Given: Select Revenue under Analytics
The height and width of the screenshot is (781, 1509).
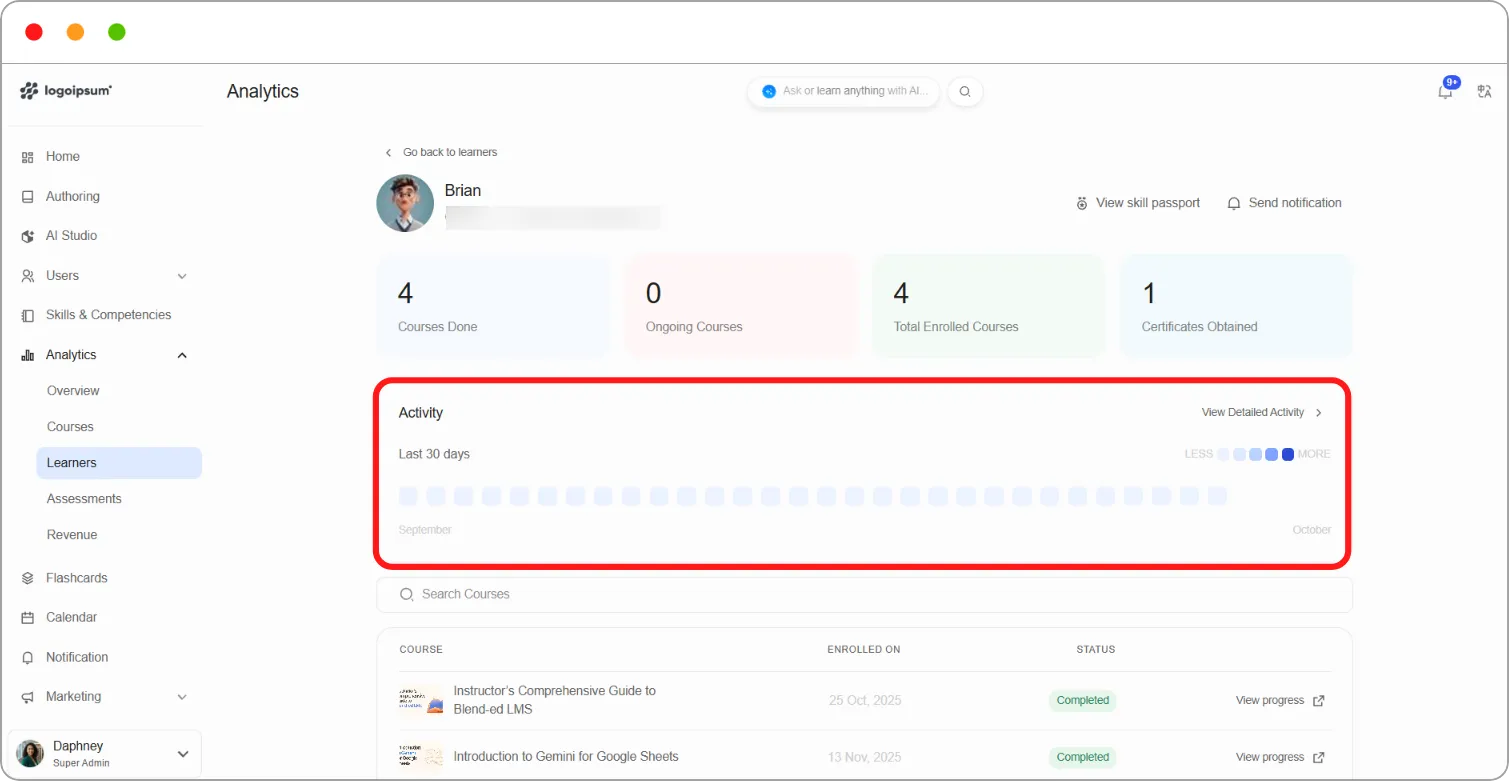Looking at the screenshot, I should pyautogui.click(x=72, y=535).
